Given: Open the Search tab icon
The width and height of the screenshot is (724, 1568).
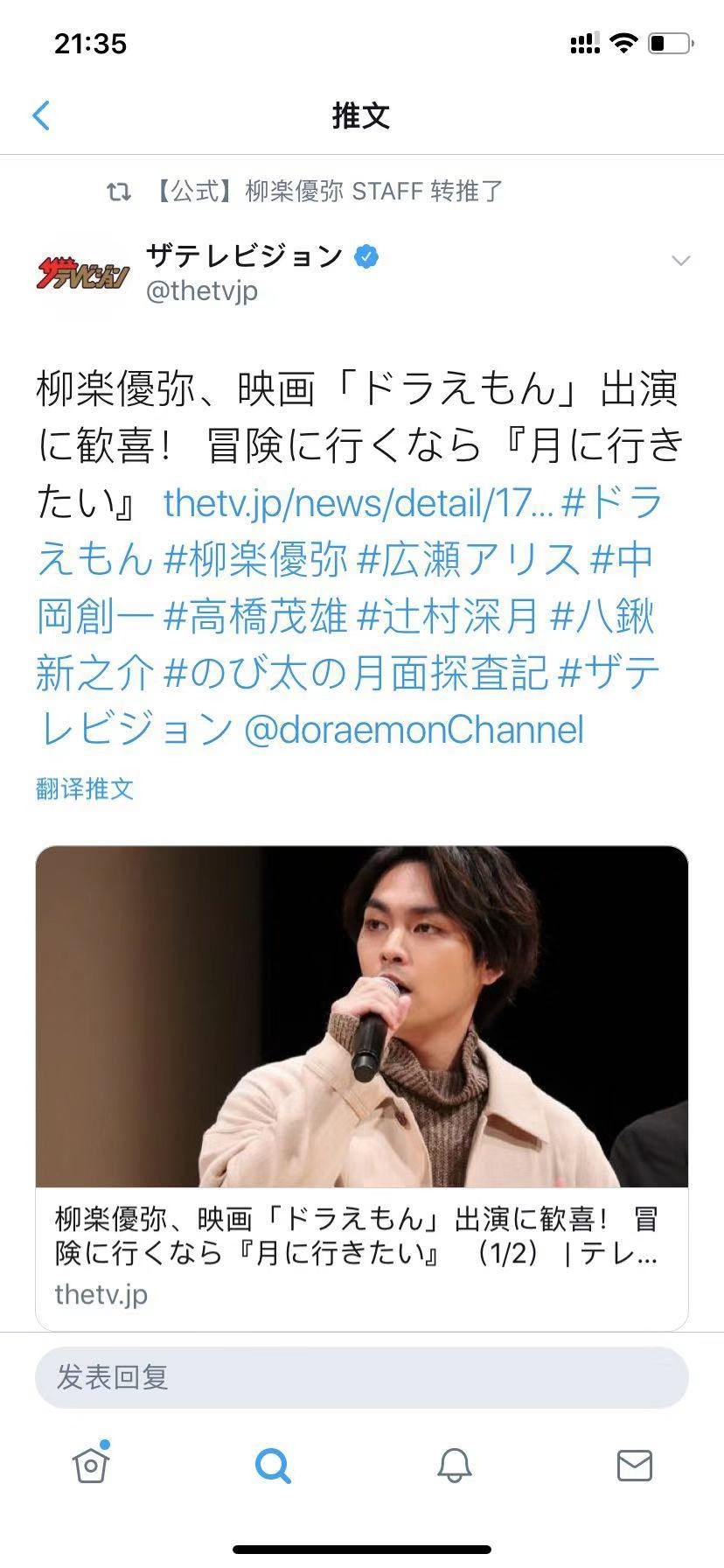Looking at the screenshot, I should 273,1465.
